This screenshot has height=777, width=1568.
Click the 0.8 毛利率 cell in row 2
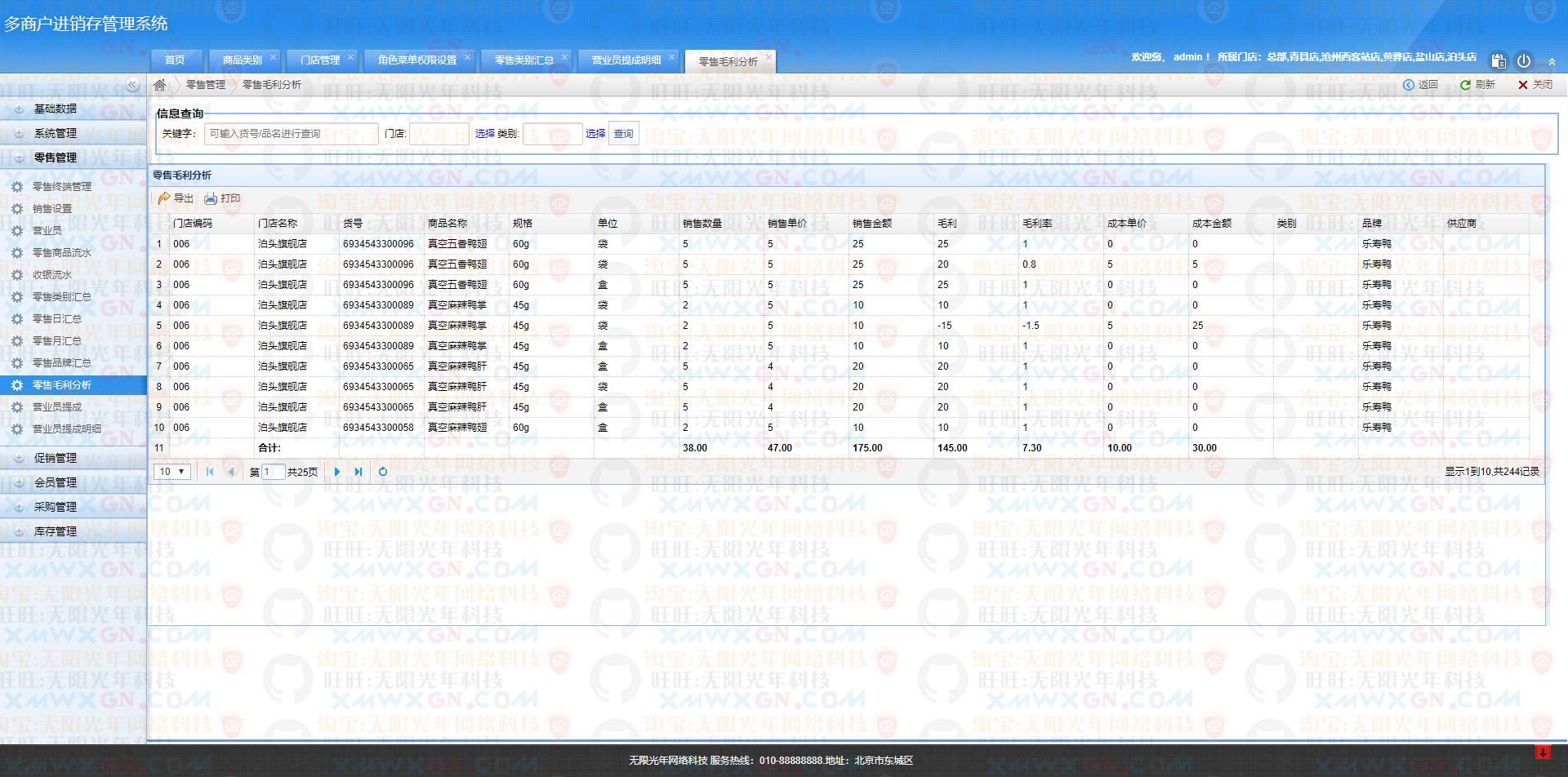click(x=1060, y=264)
